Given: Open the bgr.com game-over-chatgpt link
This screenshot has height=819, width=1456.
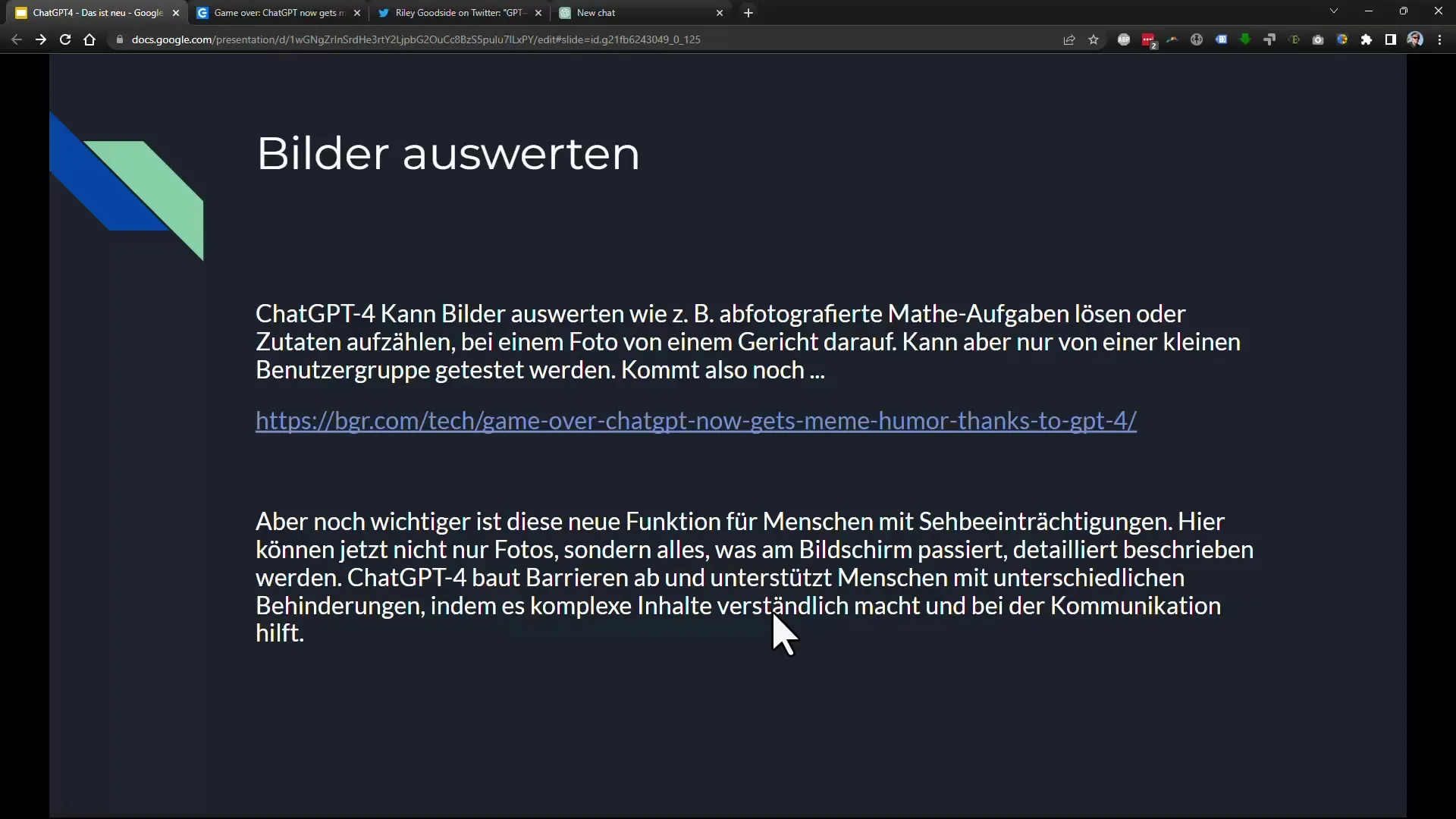Looking at the screenshot, I should coord(695,420).
